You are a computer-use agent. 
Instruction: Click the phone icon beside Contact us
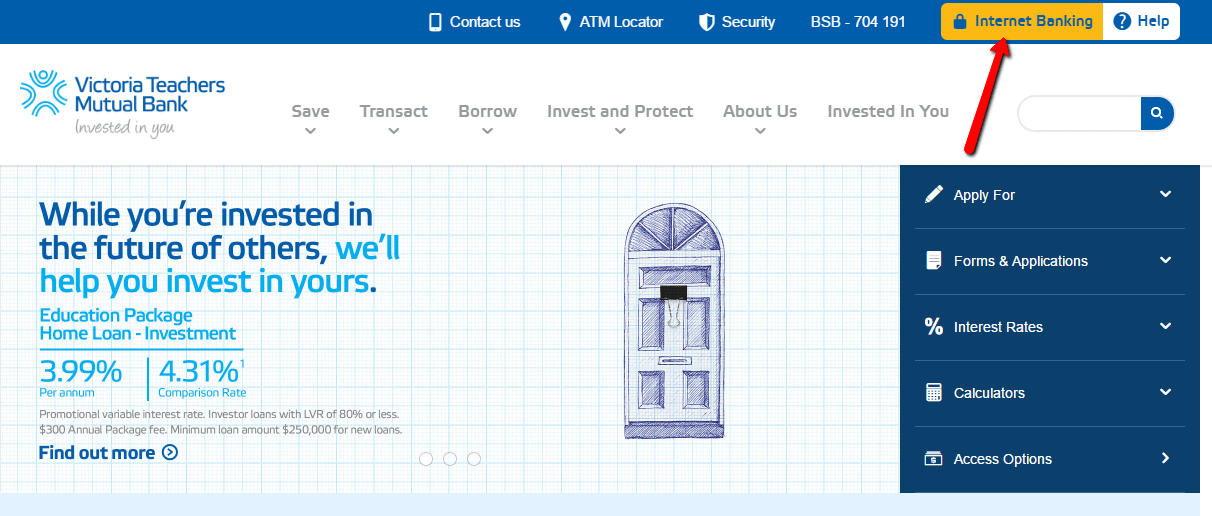(435, 22)
